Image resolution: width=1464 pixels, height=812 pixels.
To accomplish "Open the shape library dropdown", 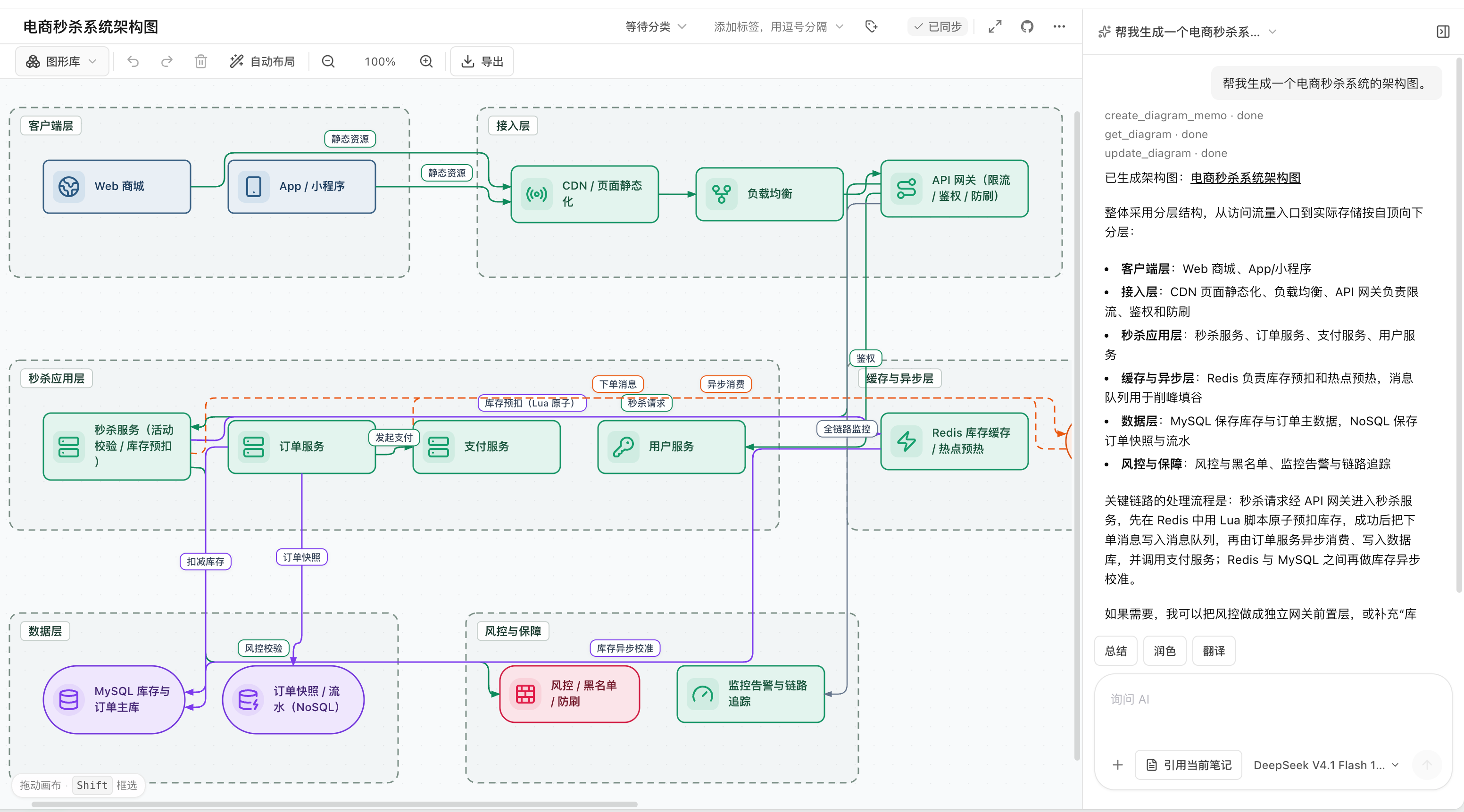I will (62, 61).
